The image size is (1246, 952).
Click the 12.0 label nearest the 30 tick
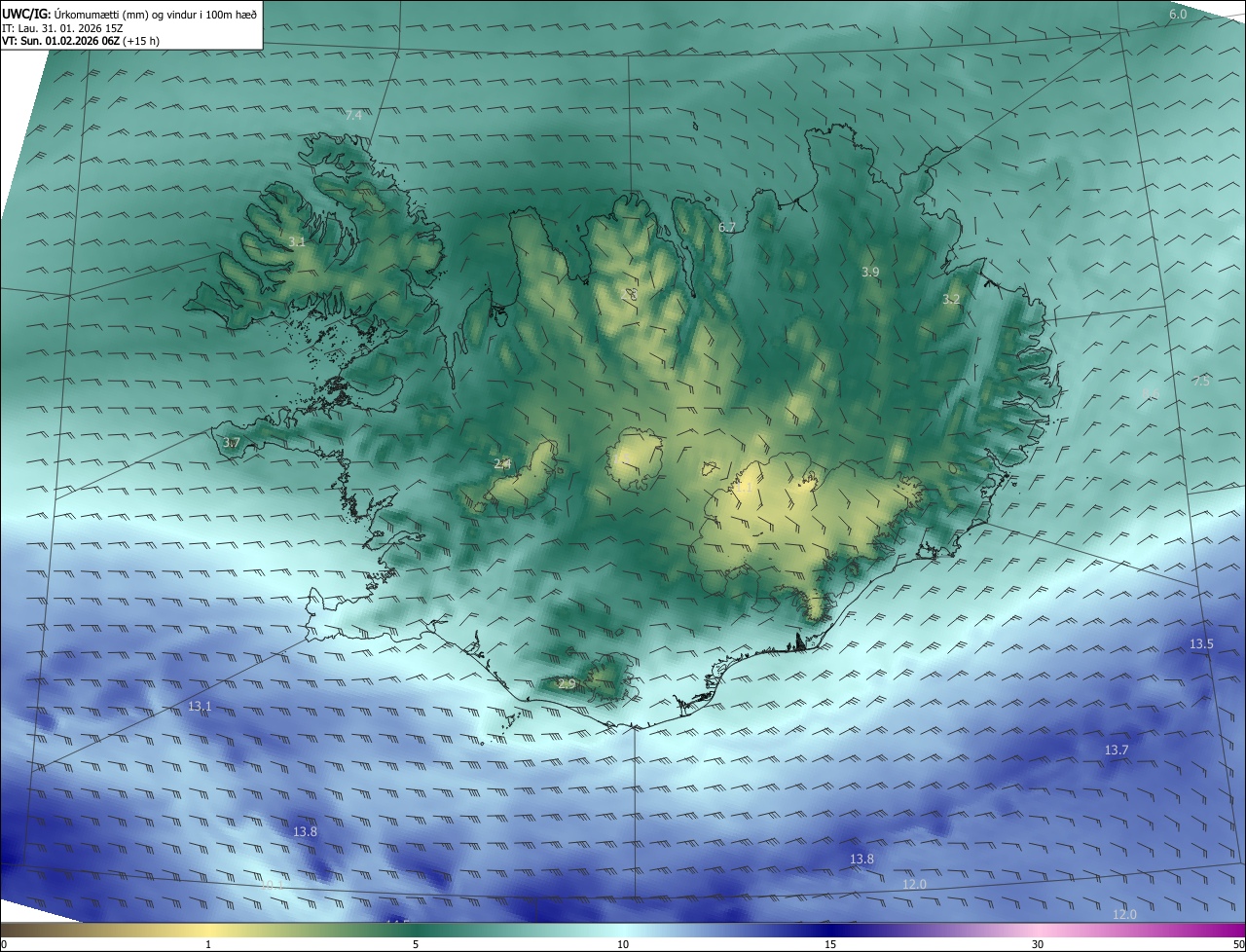[x=1124, y=915]
